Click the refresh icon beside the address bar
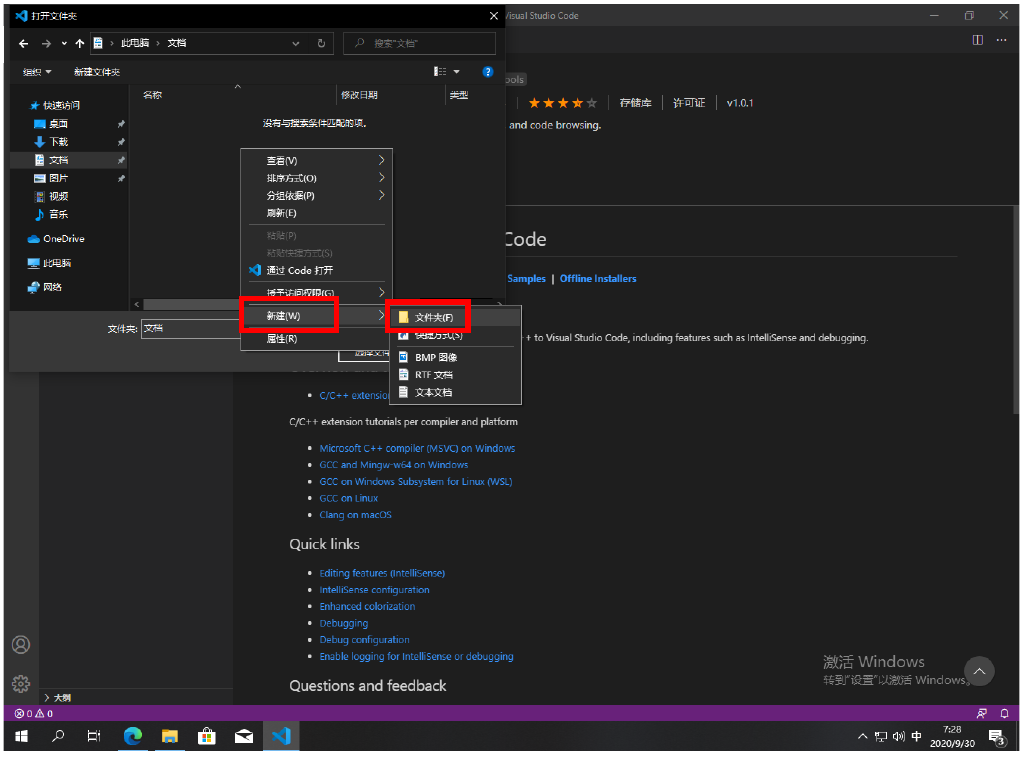 321,44
